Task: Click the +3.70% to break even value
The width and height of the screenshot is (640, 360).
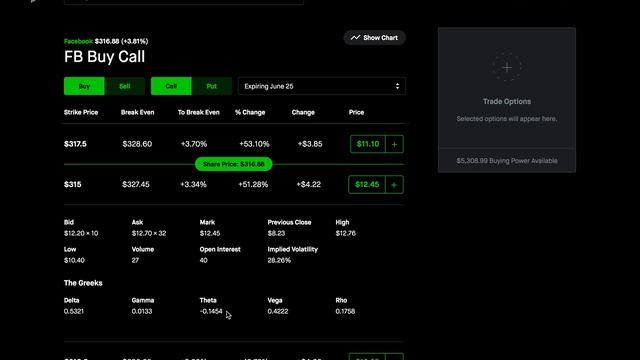Action: click(194, 144)
